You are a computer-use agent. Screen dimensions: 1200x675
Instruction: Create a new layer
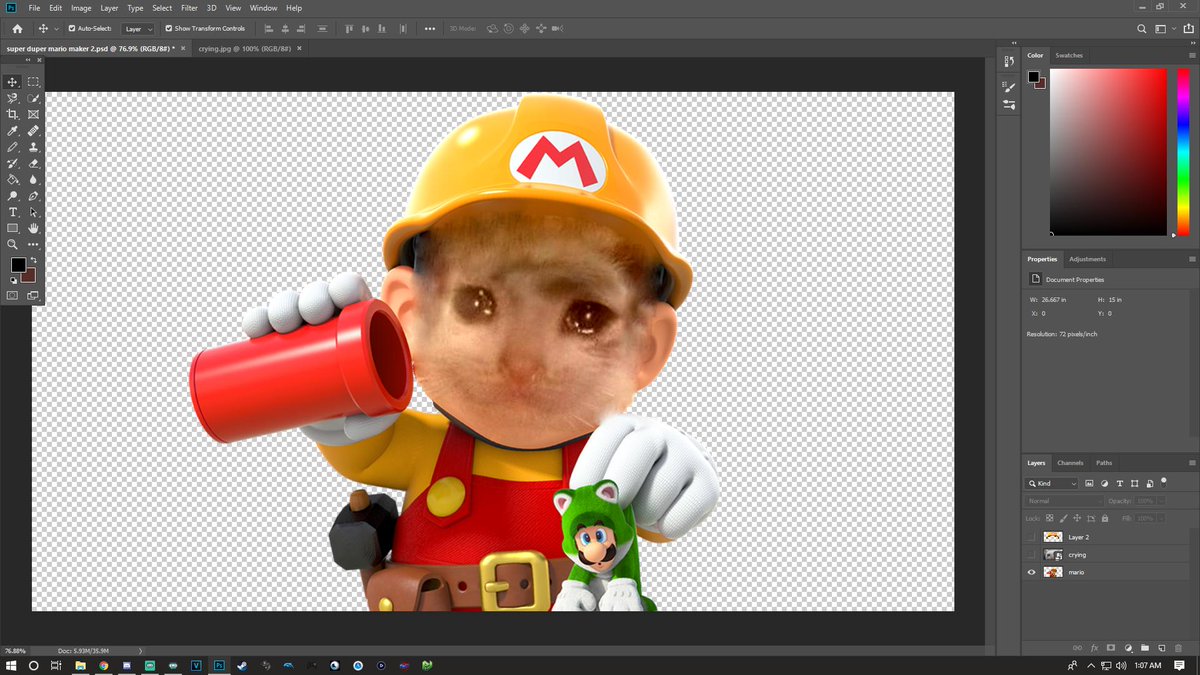[x=1162, y=648]
